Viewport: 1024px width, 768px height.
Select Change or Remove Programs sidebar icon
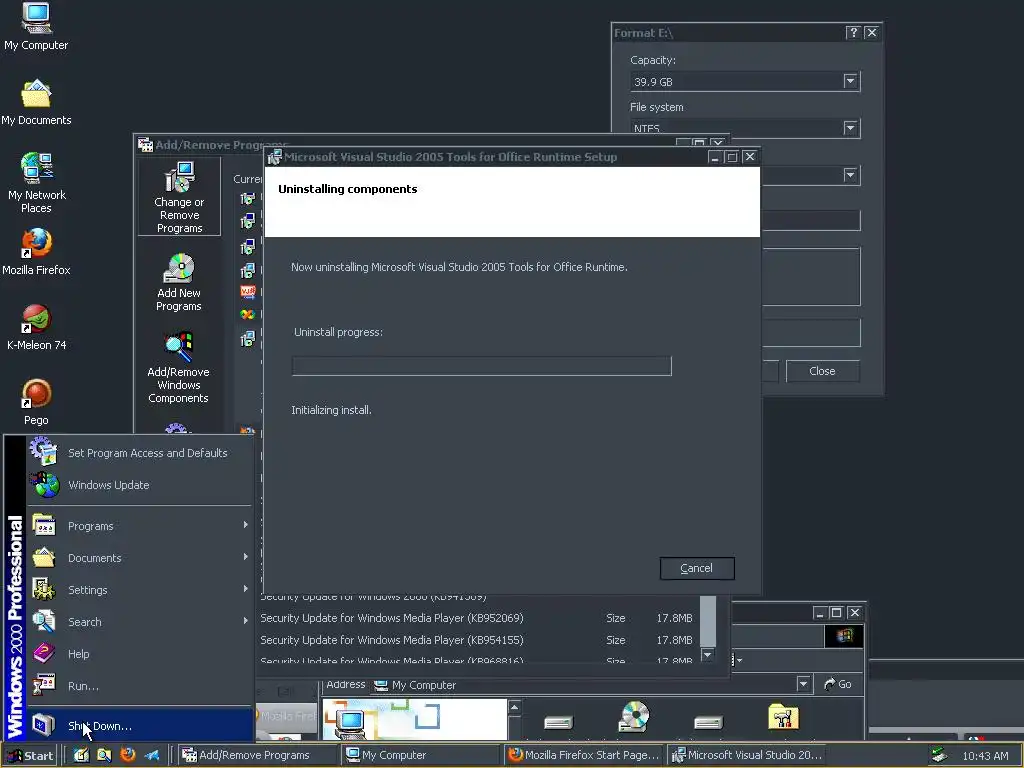click(x=179, y=197)
